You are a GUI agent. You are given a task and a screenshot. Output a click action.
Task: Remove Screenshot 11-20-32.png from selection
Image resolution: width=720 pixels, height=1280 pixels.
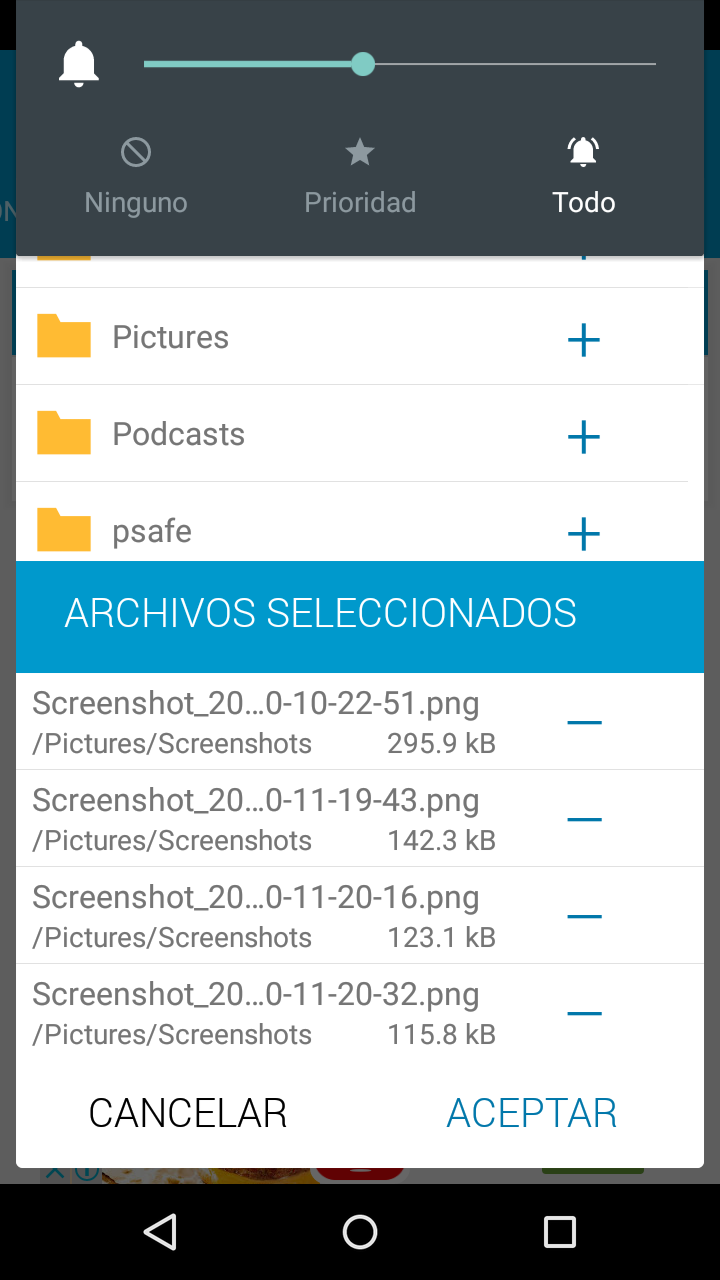(x=584, y=1013)
